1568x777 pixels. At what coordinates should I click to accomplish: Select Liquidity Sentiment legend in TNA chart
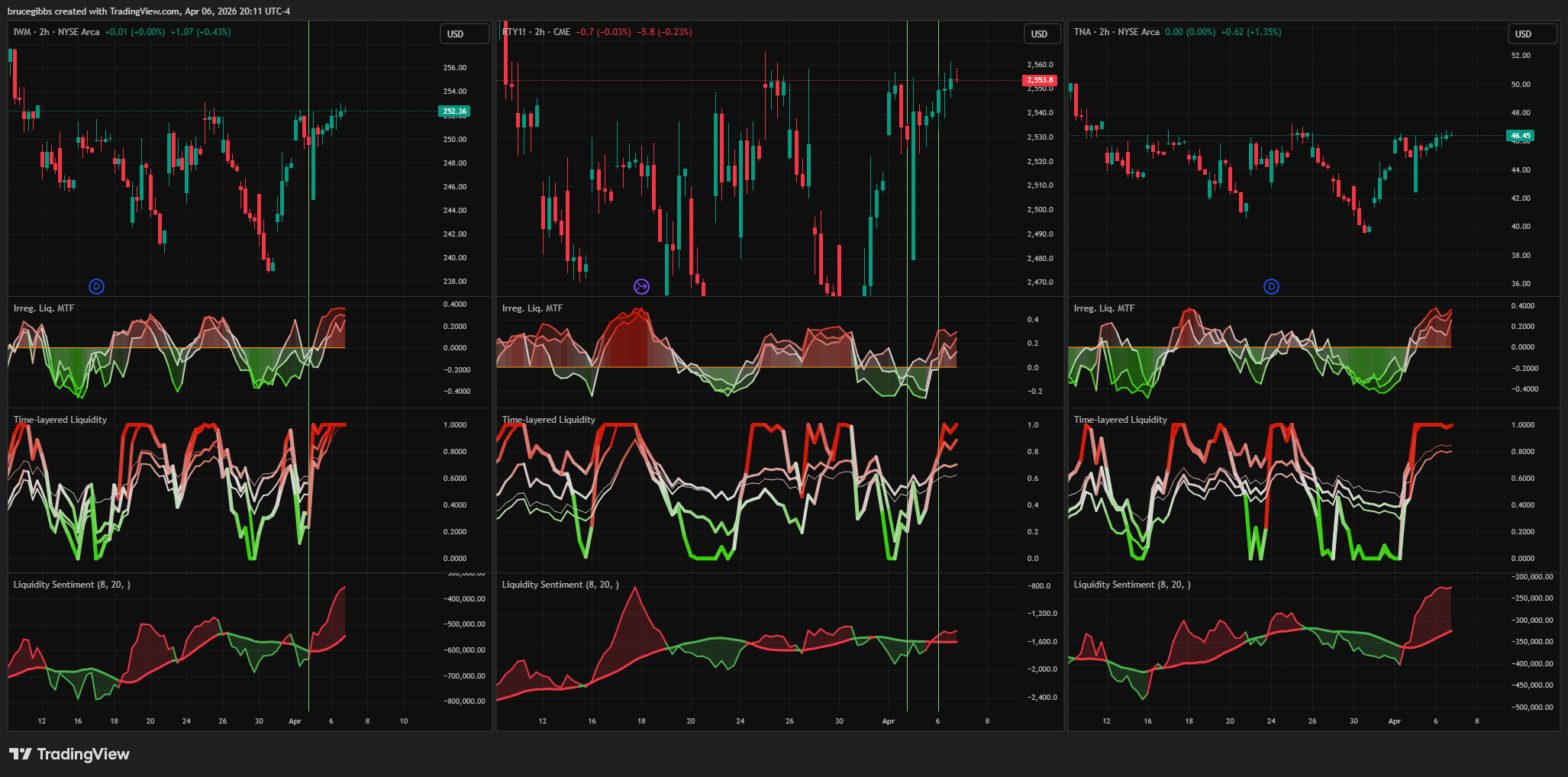[x=1131, y=585]
